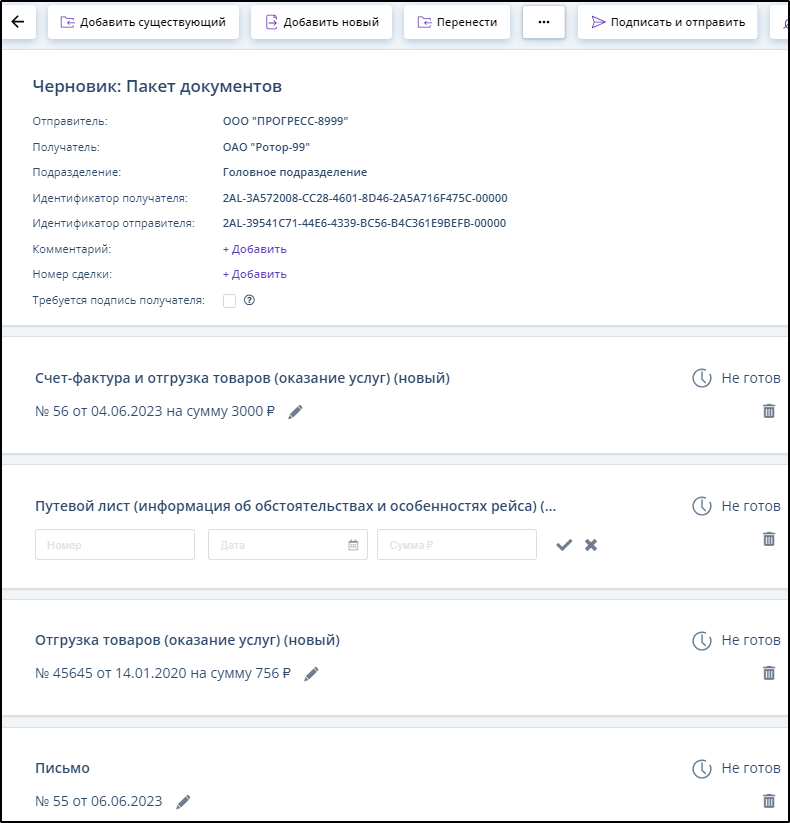Edit invoice № 56 with pencil icon
The width and height of the screenshot is (790, 823).
point(295,412)
